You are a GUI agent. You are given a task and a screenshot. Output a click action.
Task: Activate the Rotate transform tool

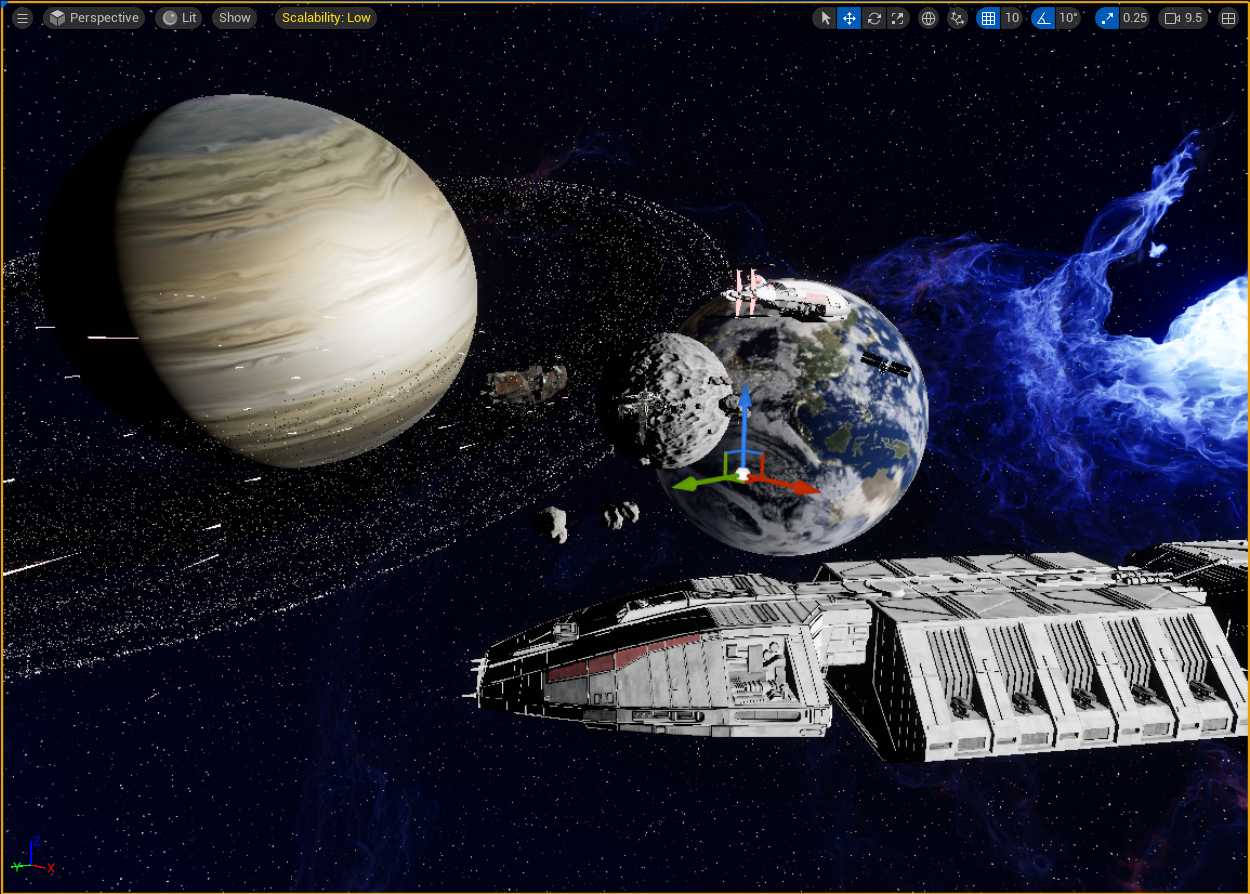point(874,18)
